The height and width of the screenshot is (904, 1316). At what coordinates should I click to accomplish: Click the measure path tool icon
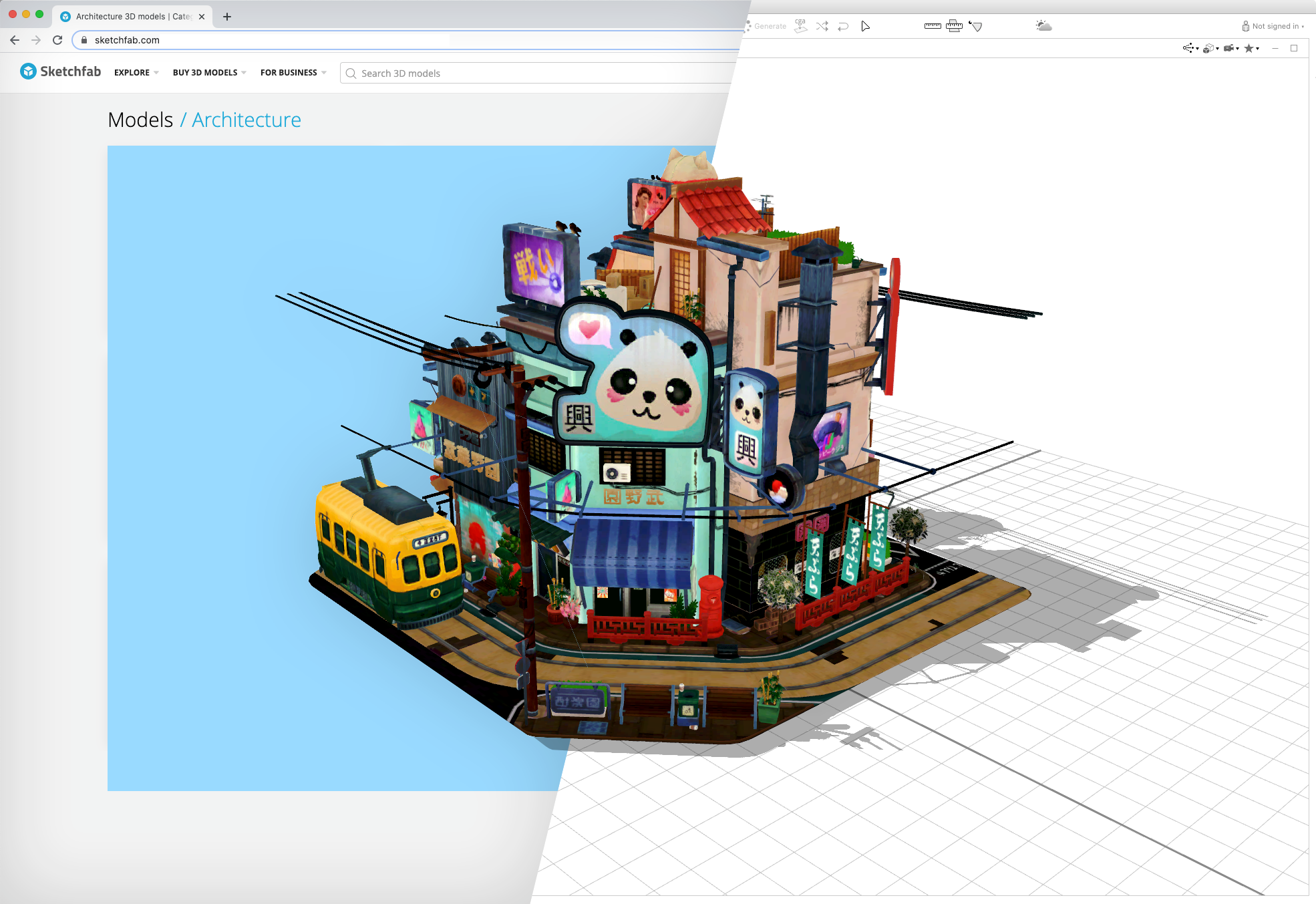point(976,26)
